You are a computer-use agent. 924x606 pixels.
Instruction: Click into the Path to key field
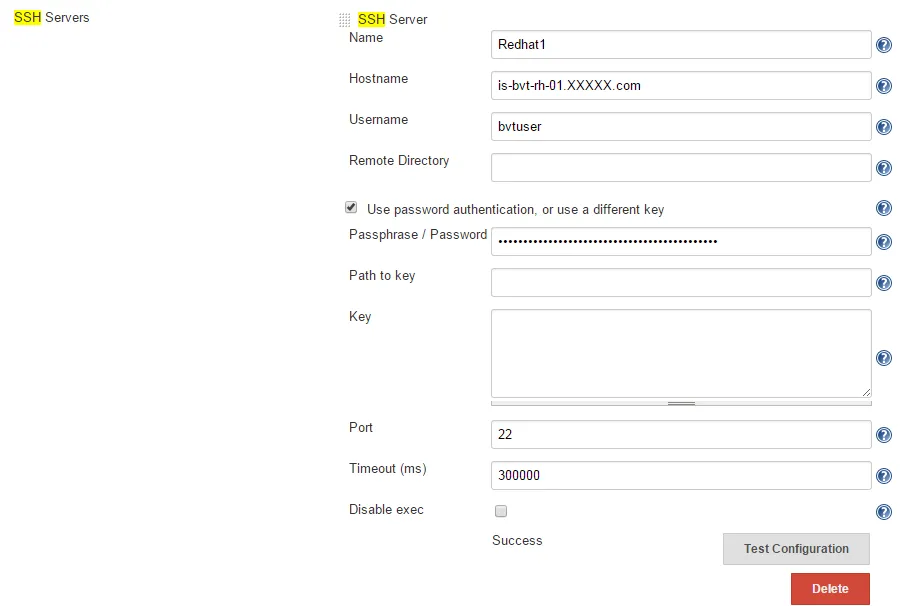[x=681, y=283]
